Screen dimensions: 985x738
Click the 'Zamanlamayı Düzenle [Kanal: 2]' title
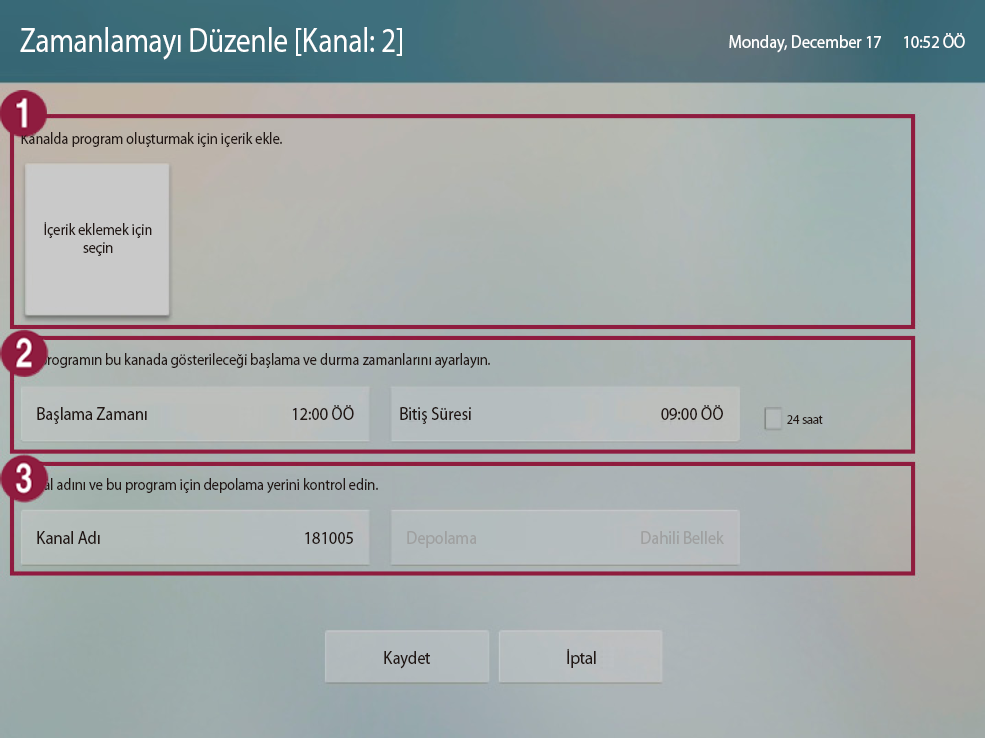click(212, 42)
